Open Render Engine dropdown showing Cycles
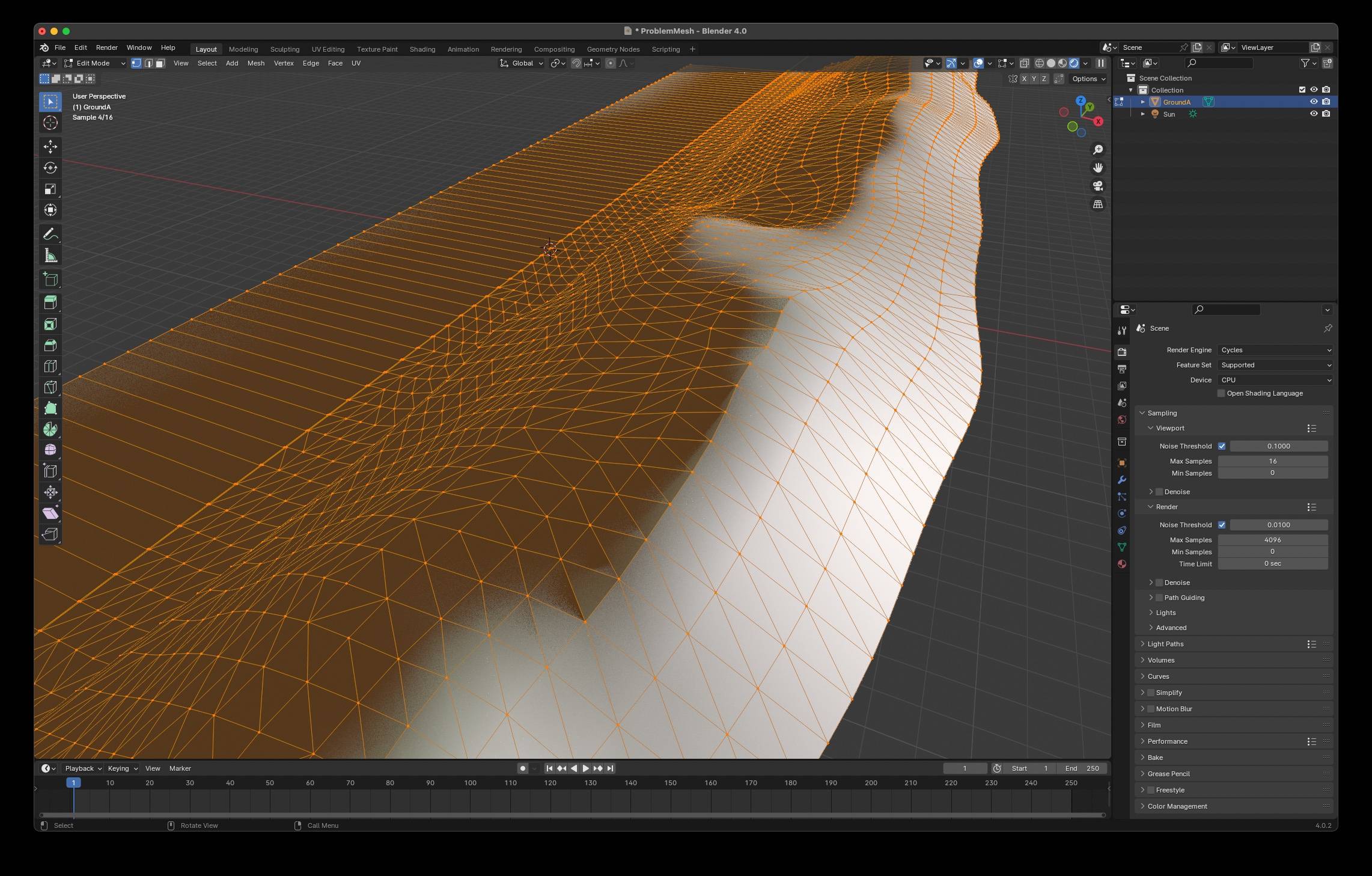 [x=1276, y=350]
